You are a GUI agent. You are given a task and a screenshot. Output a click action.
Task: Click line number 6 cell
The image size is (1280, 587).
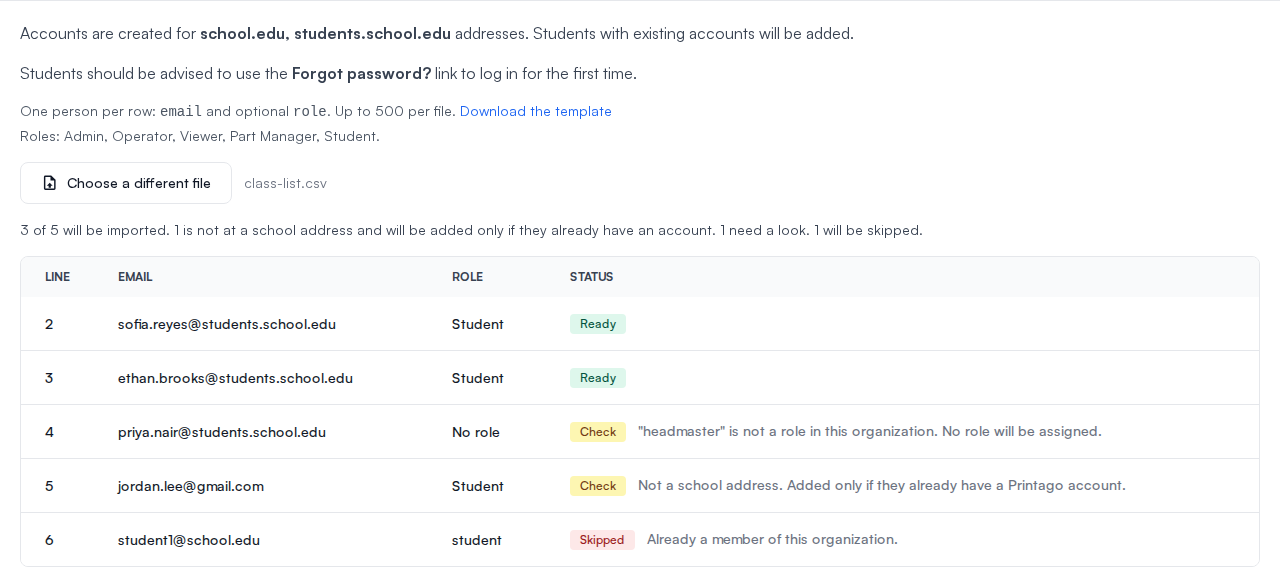[49, 540]
